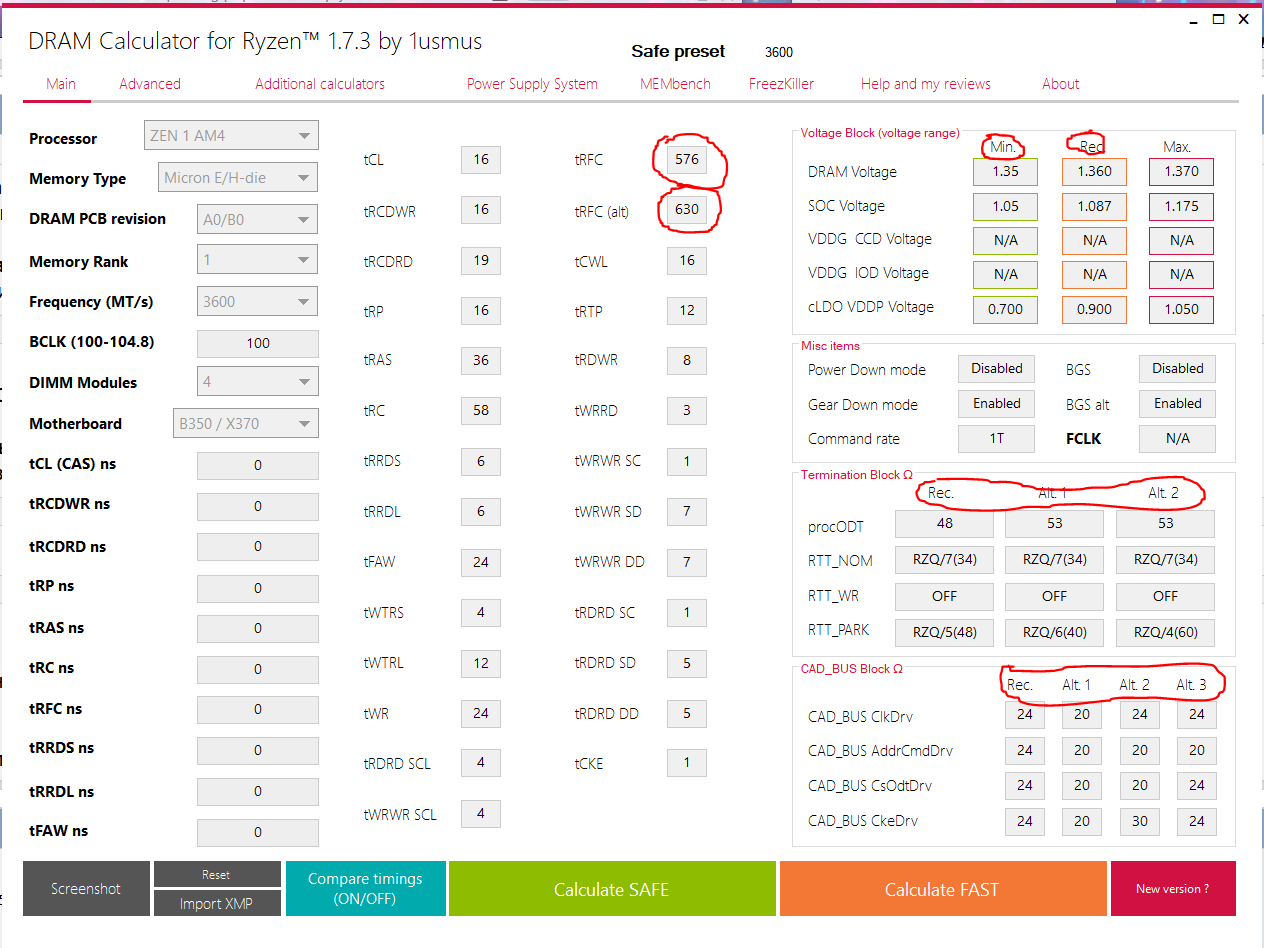
Task: Open the Advanced tab
Action: point(150,84)
